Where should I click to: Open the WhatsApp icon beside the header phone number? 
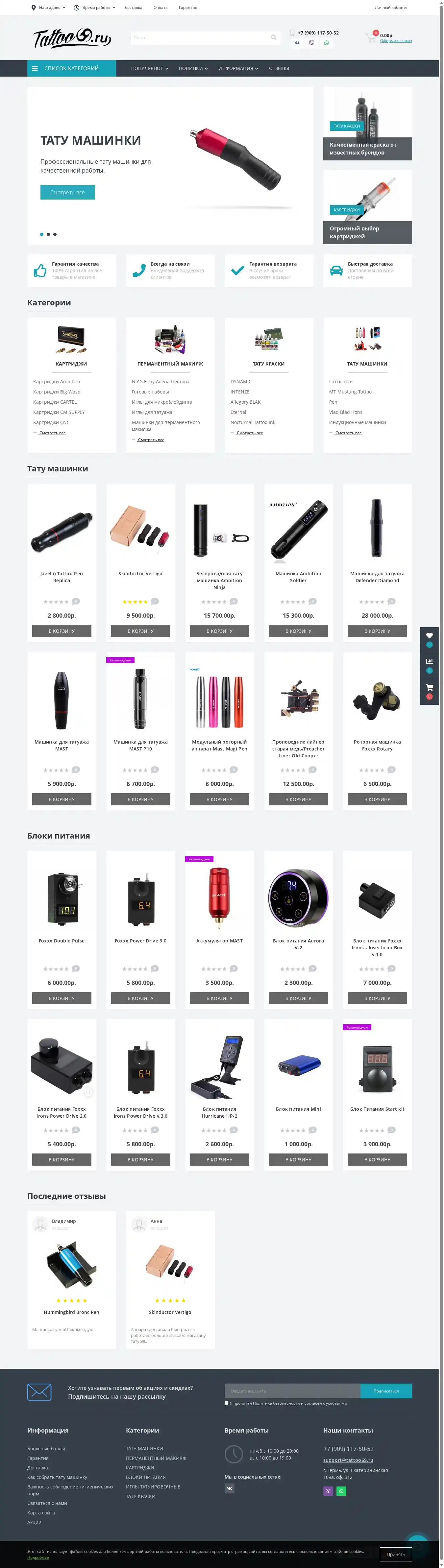click(x=327, y=43)
